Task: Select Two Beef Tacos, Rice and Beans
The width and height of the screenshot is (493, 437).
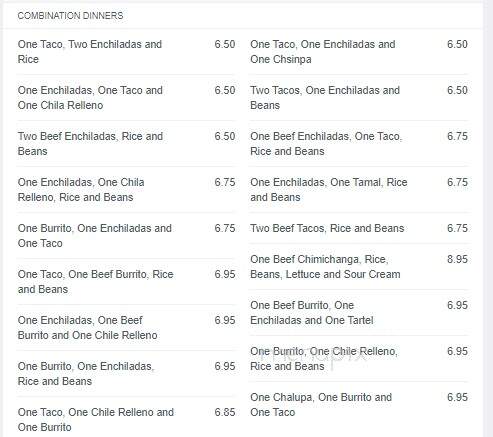Action: click(359, 228)
